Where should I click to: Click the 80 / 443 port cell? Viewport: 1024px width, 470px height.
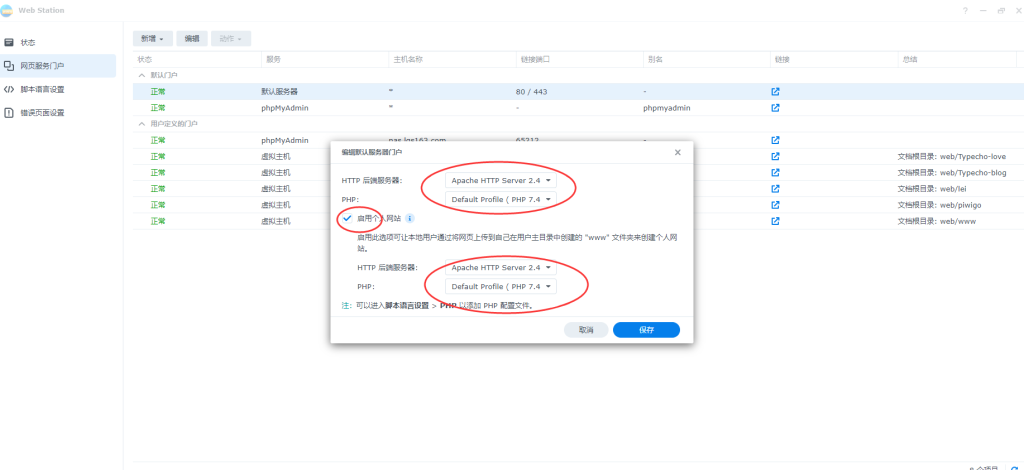pyautogui.click(x=532, y=92)
